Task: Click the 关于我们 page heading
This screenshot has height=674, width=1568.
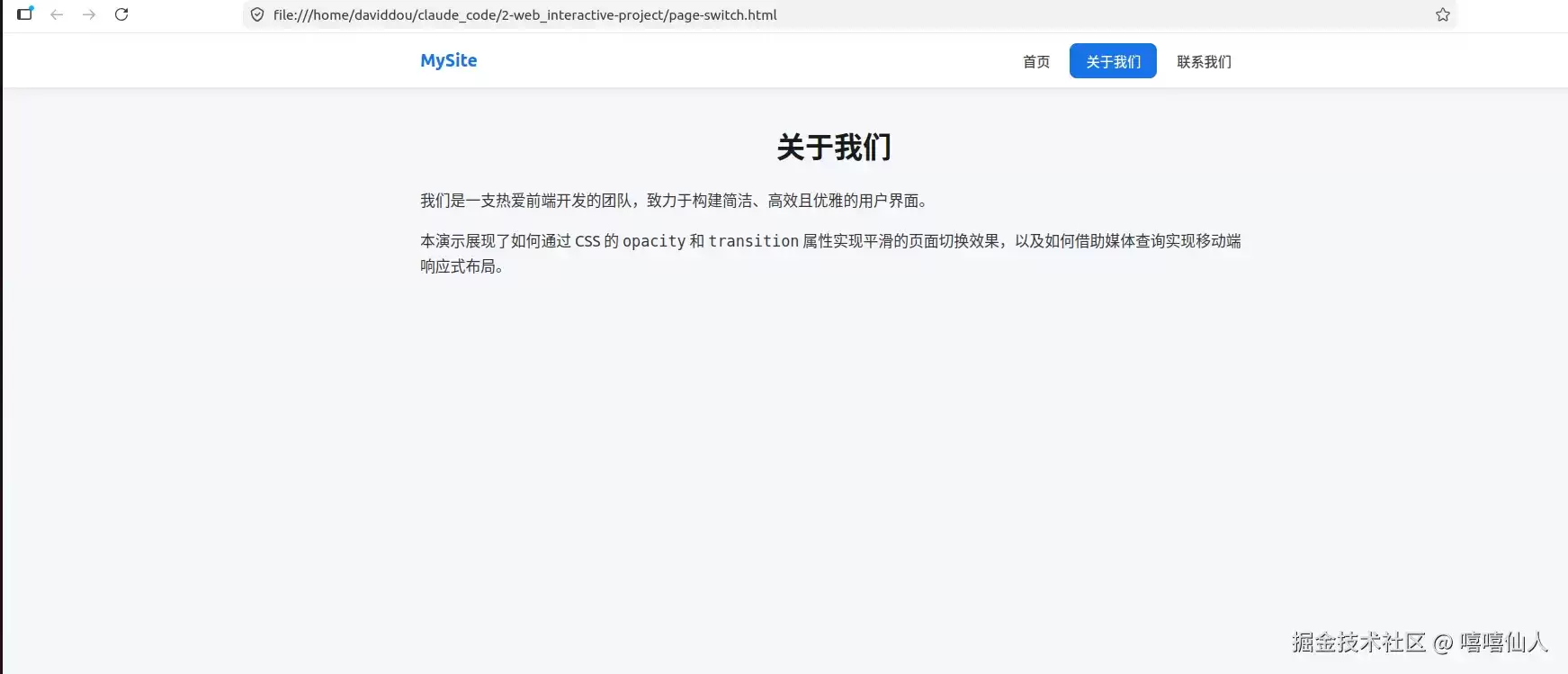Action: pyautogui.click(x=834, y=147)
